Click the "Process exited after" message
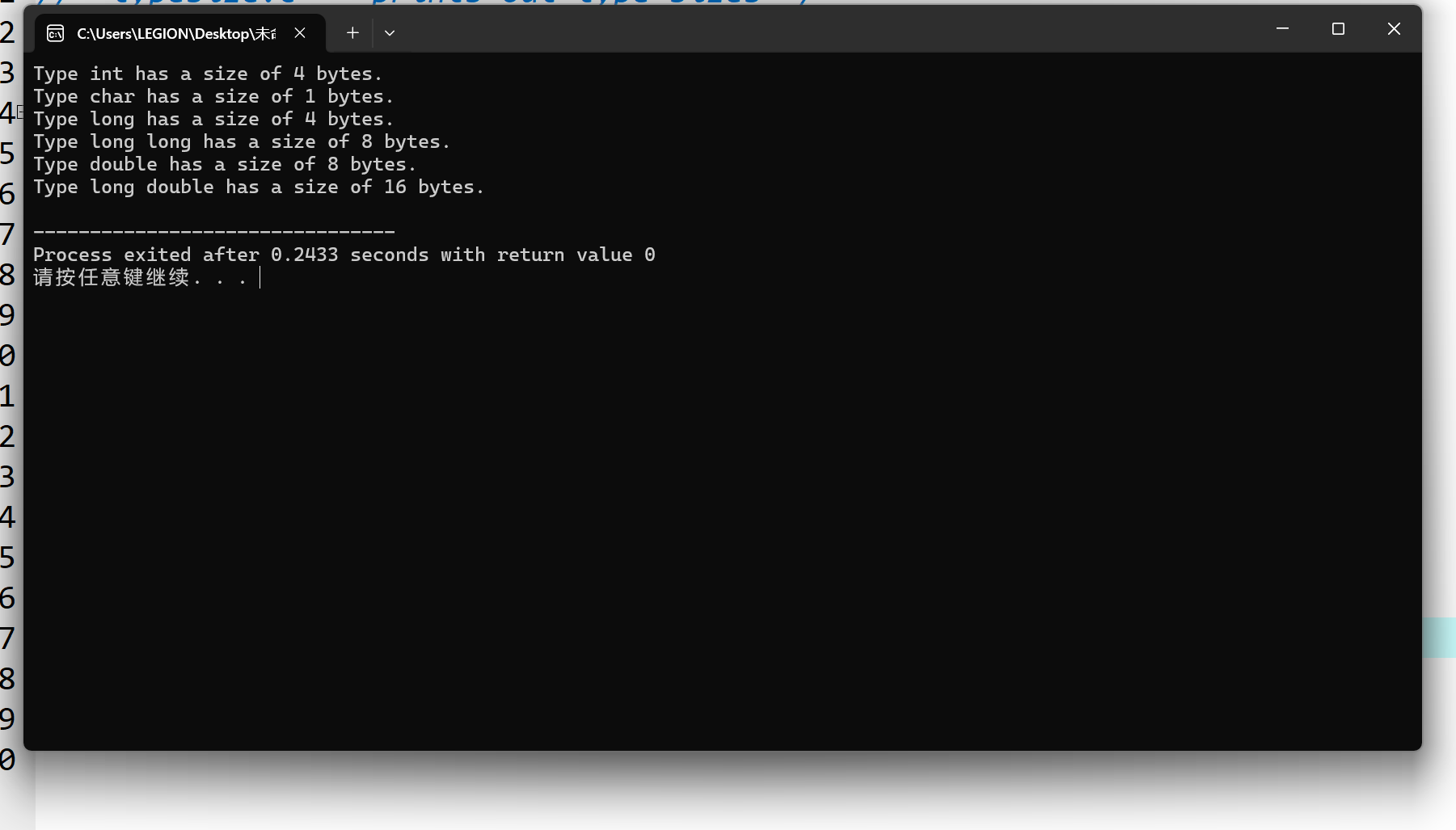Viewport: 1456px width, 830px height. (344, 255)
